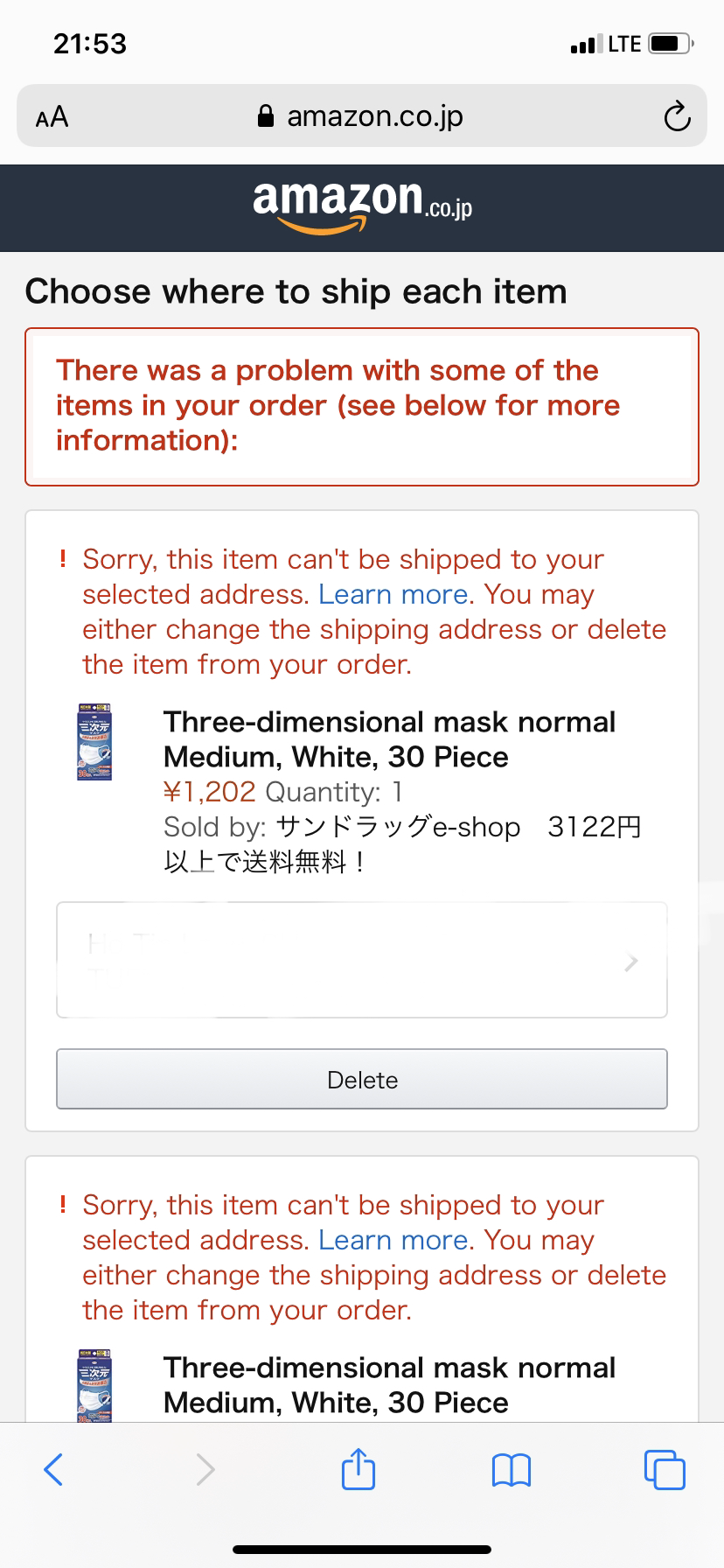This screenshot has height=1568, width=724.
Task: Select the first item's address selector box
Action: pos(362,960)
